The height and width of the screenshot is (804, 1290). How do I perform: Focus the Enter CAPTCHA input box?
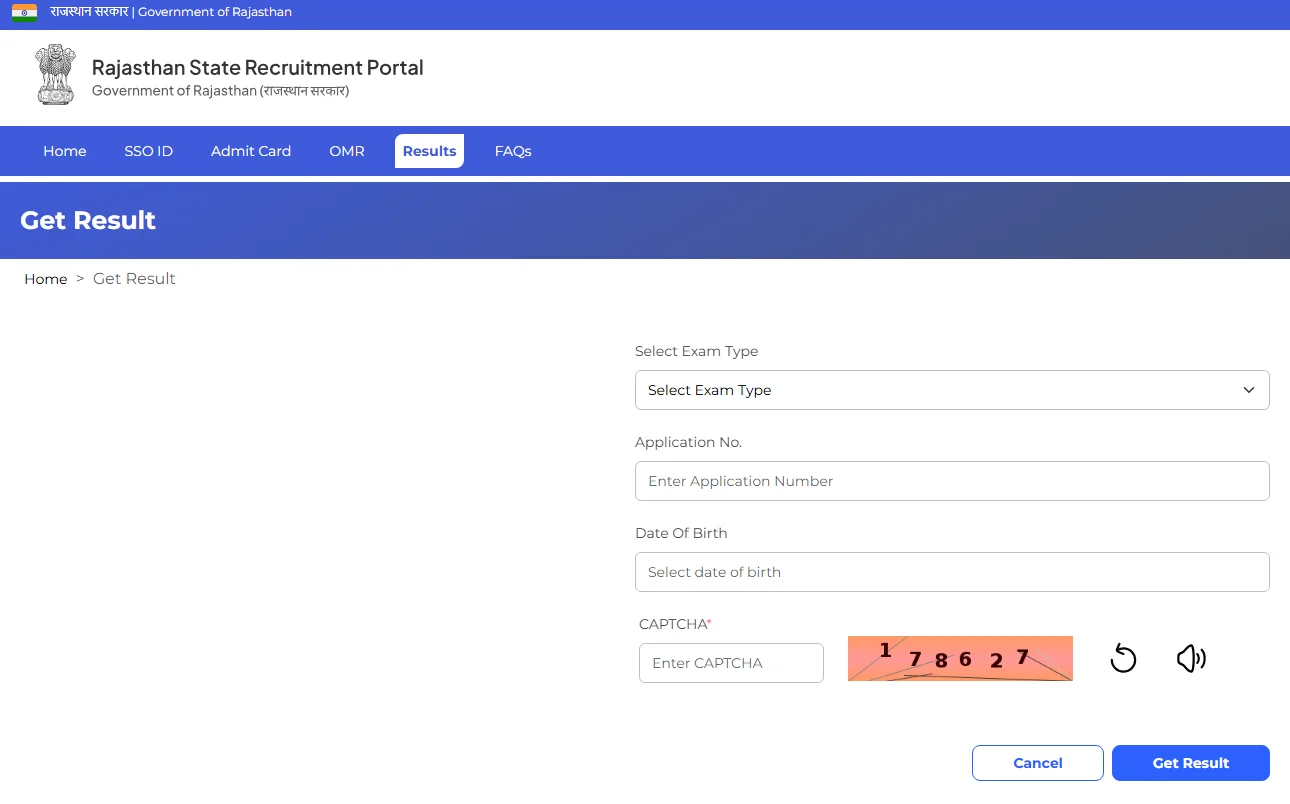pyautogui.click(x=731, y=663)
